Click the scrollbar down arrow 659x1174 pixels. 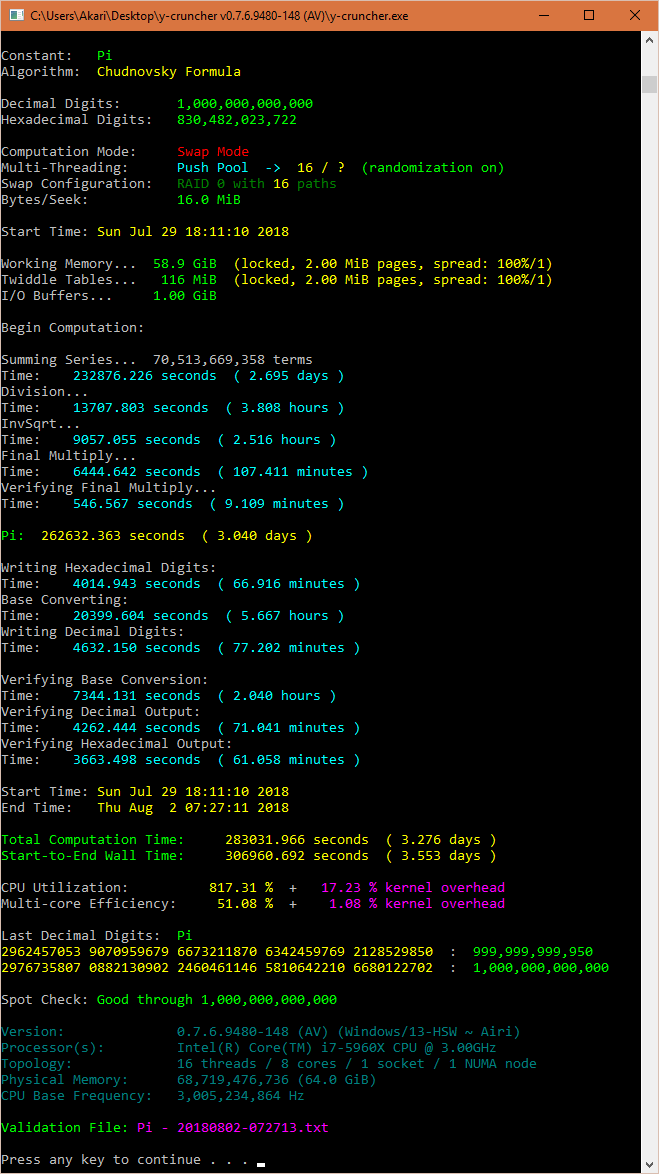click(x=649, y=1164)
